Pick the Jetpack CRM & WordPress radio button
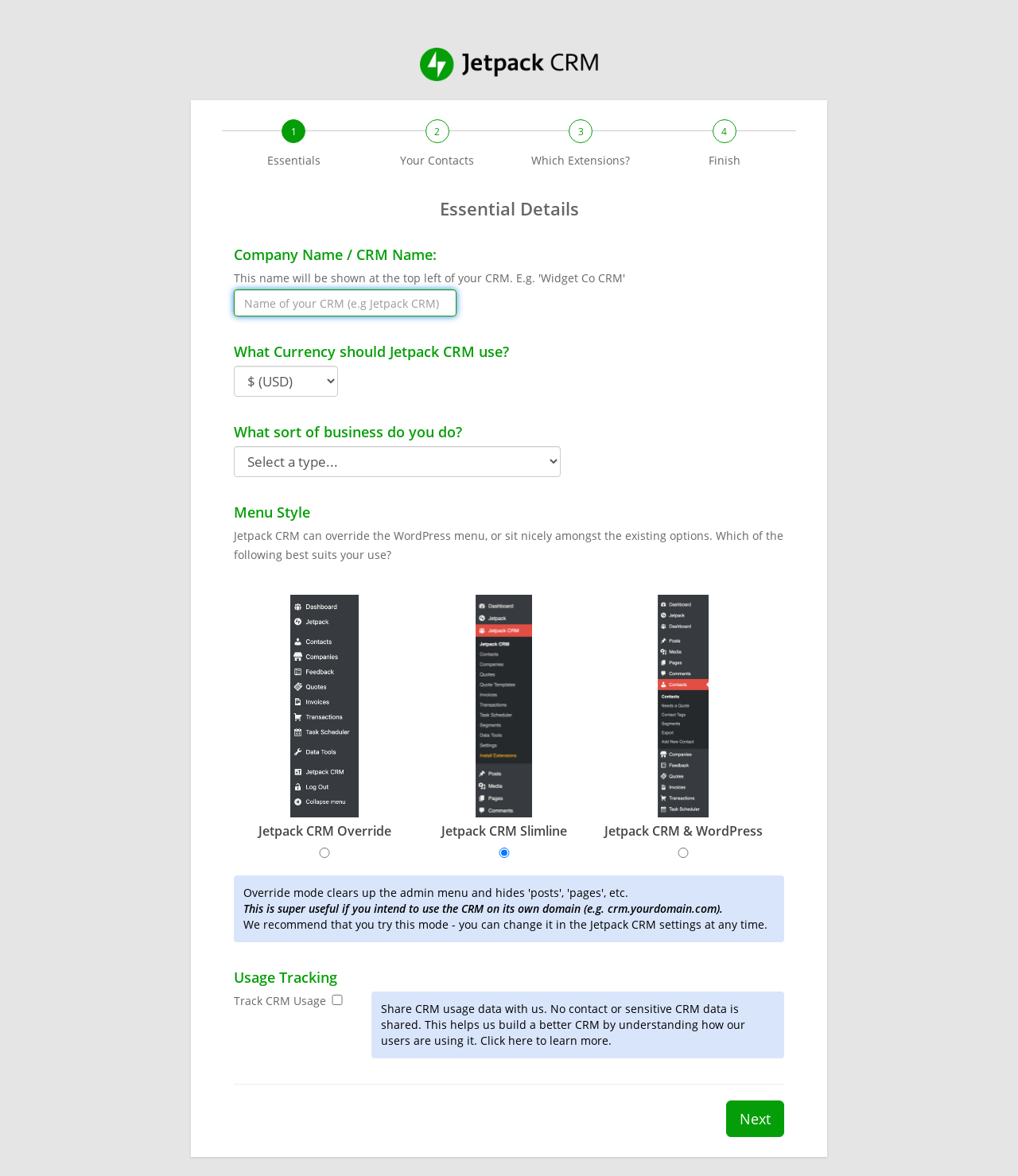The width and height of the screenshot is (1018, 1176). pyautogui.click(x=683, y=853)
